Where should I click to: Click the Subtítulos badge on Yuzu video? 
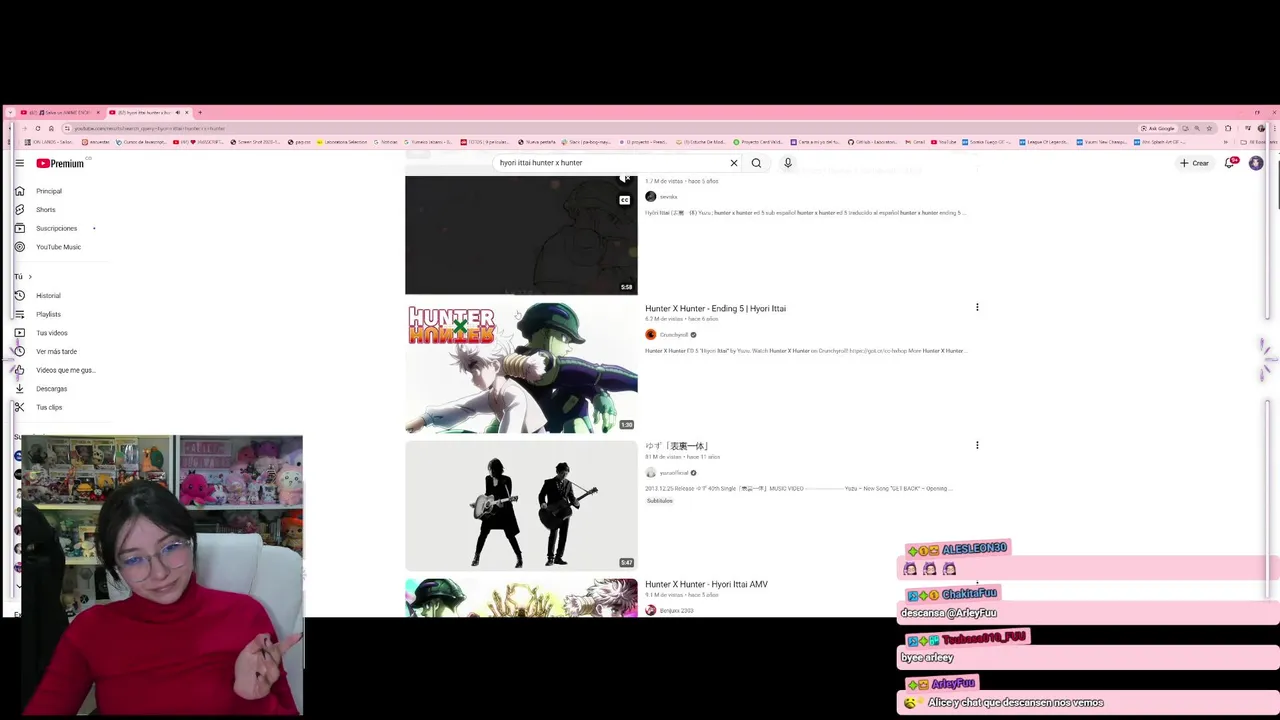coord(659,500)
